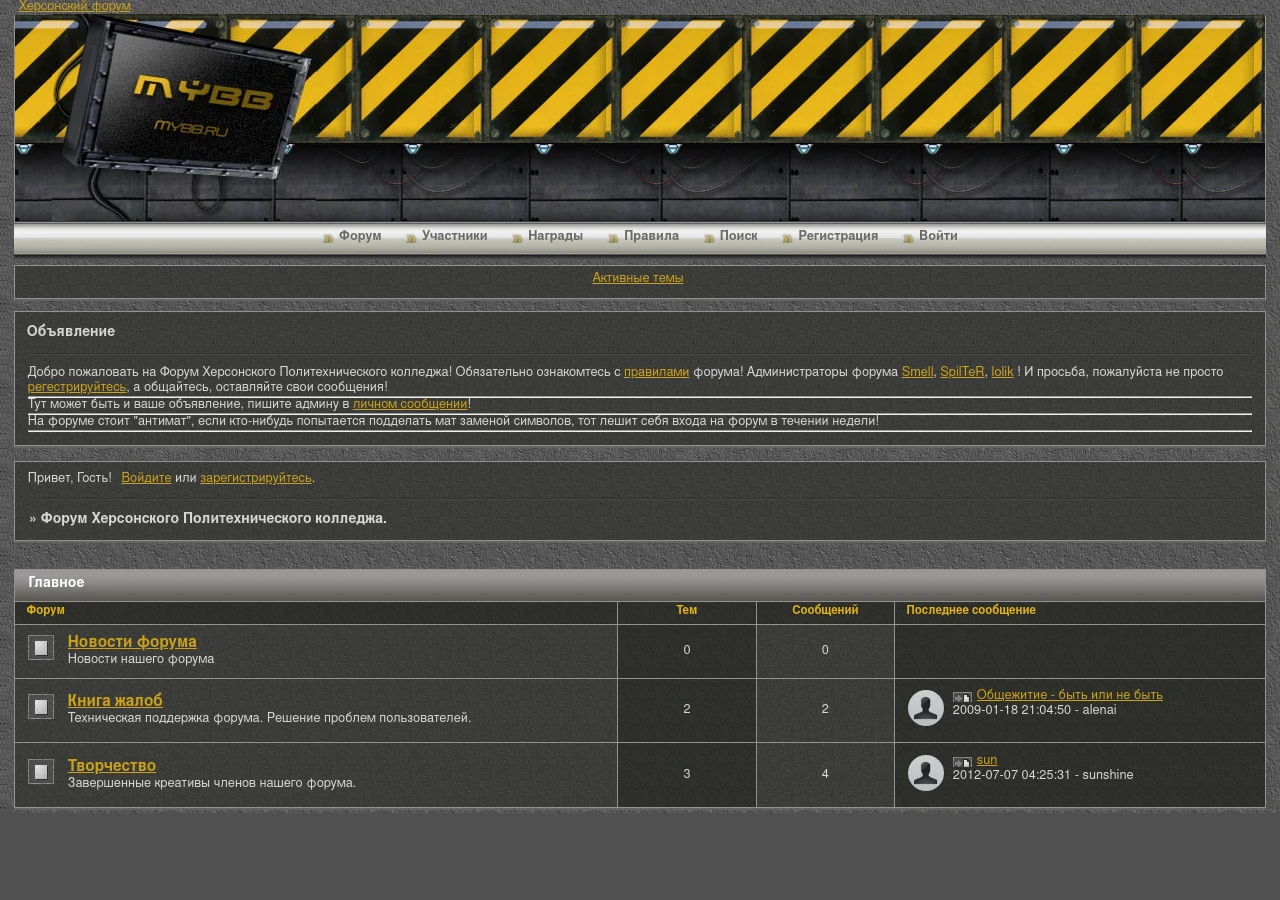Jump to last post icon for Общежитие
This screenshot has width=1280, height=900.
[962, 697]
